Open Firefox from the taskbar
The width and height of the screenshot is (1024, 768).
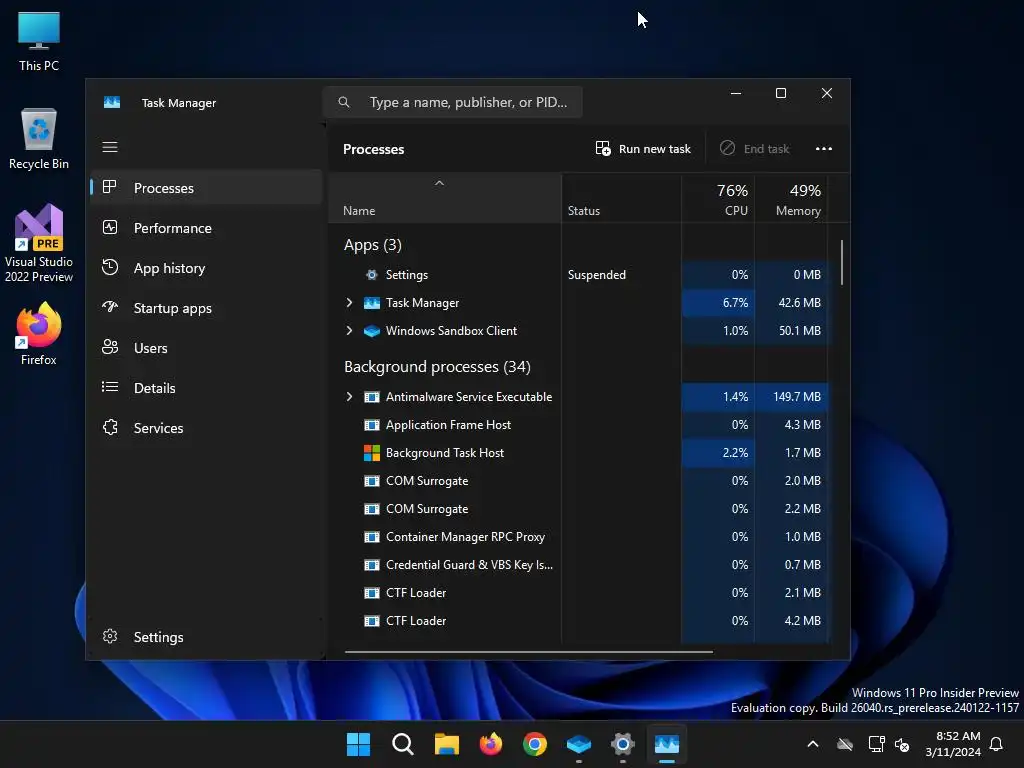tap(490, 744)
